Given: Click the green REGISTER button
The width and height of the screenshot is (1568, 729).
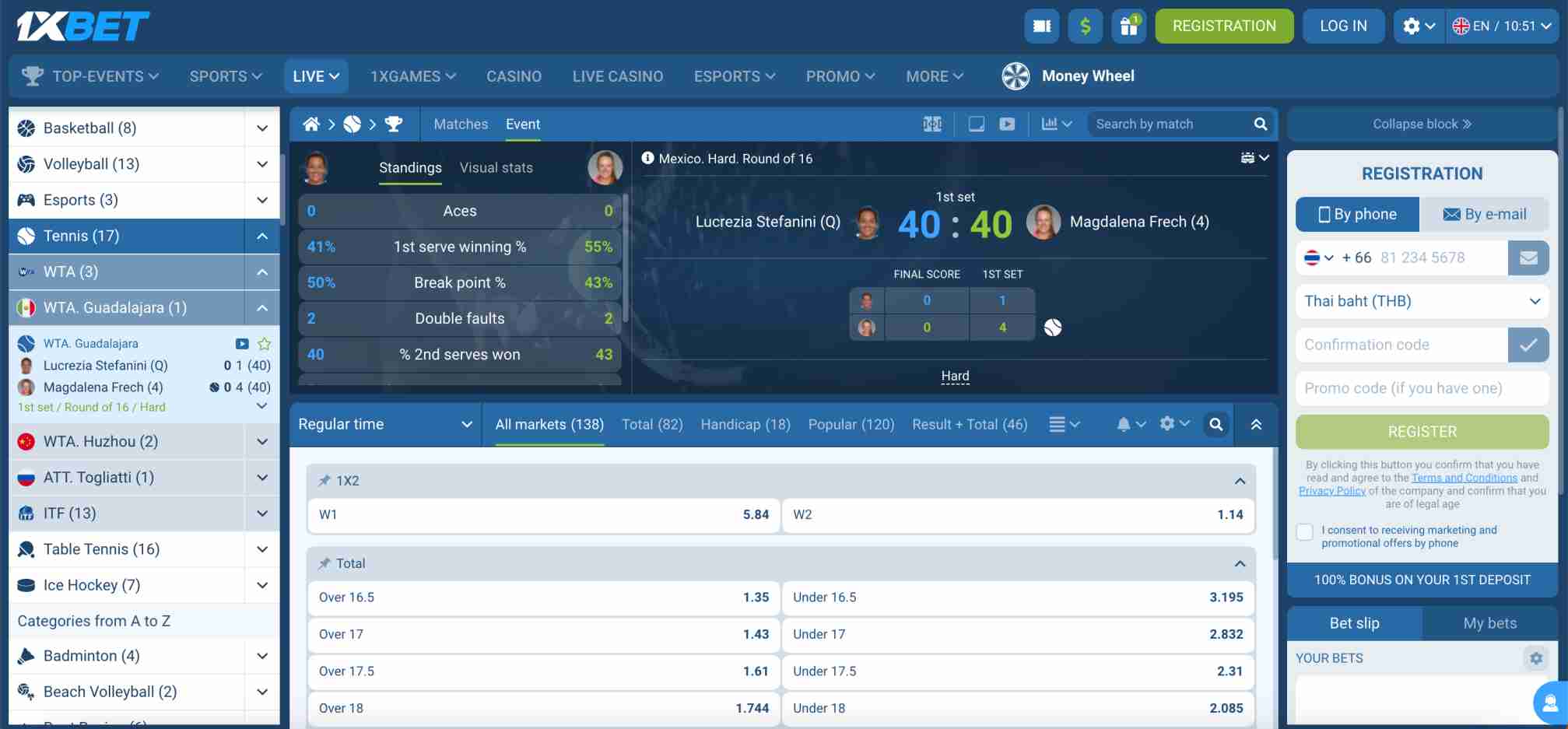Looking at the screenshot, I should pyautogui.click(x=1421, y=432).
